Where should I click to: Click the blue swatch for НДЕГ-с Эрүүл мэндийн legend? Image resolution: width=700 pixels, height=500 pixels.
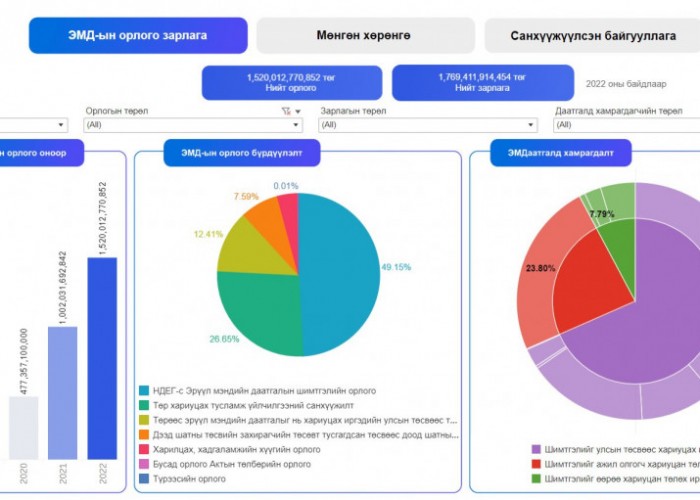tap(144, 391)
